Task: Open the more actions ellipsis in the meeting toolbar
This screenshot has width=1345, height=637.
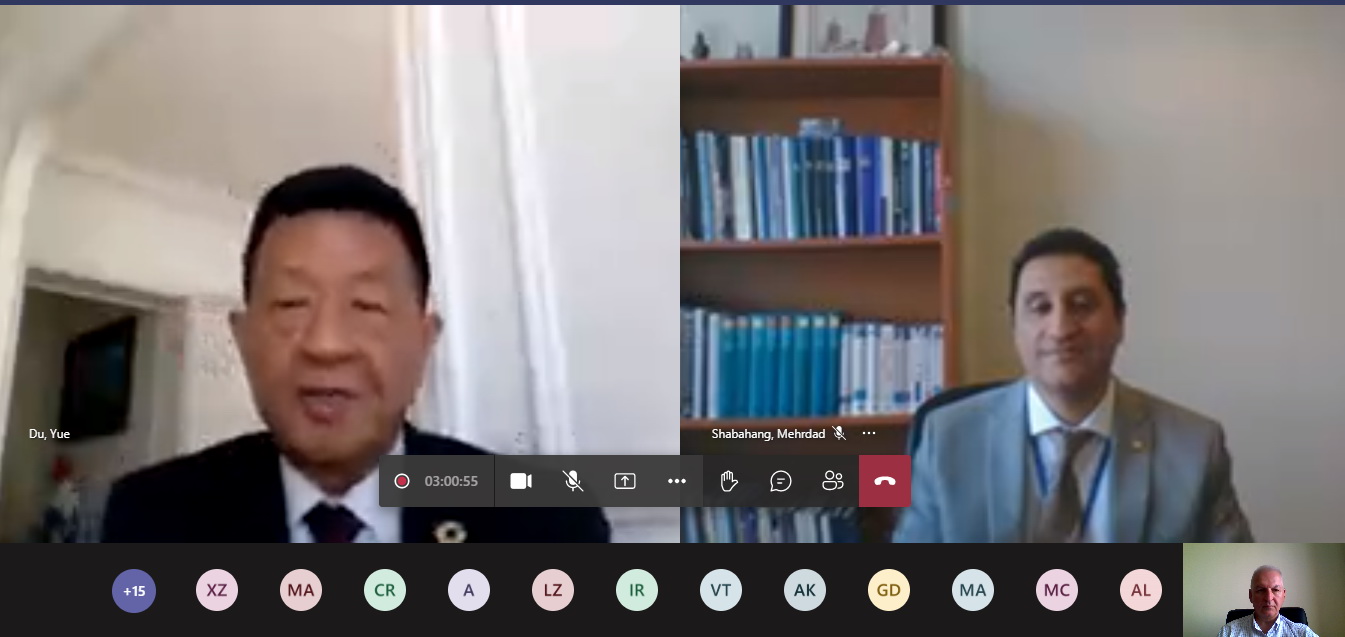Action: click(x=677, y=481)
